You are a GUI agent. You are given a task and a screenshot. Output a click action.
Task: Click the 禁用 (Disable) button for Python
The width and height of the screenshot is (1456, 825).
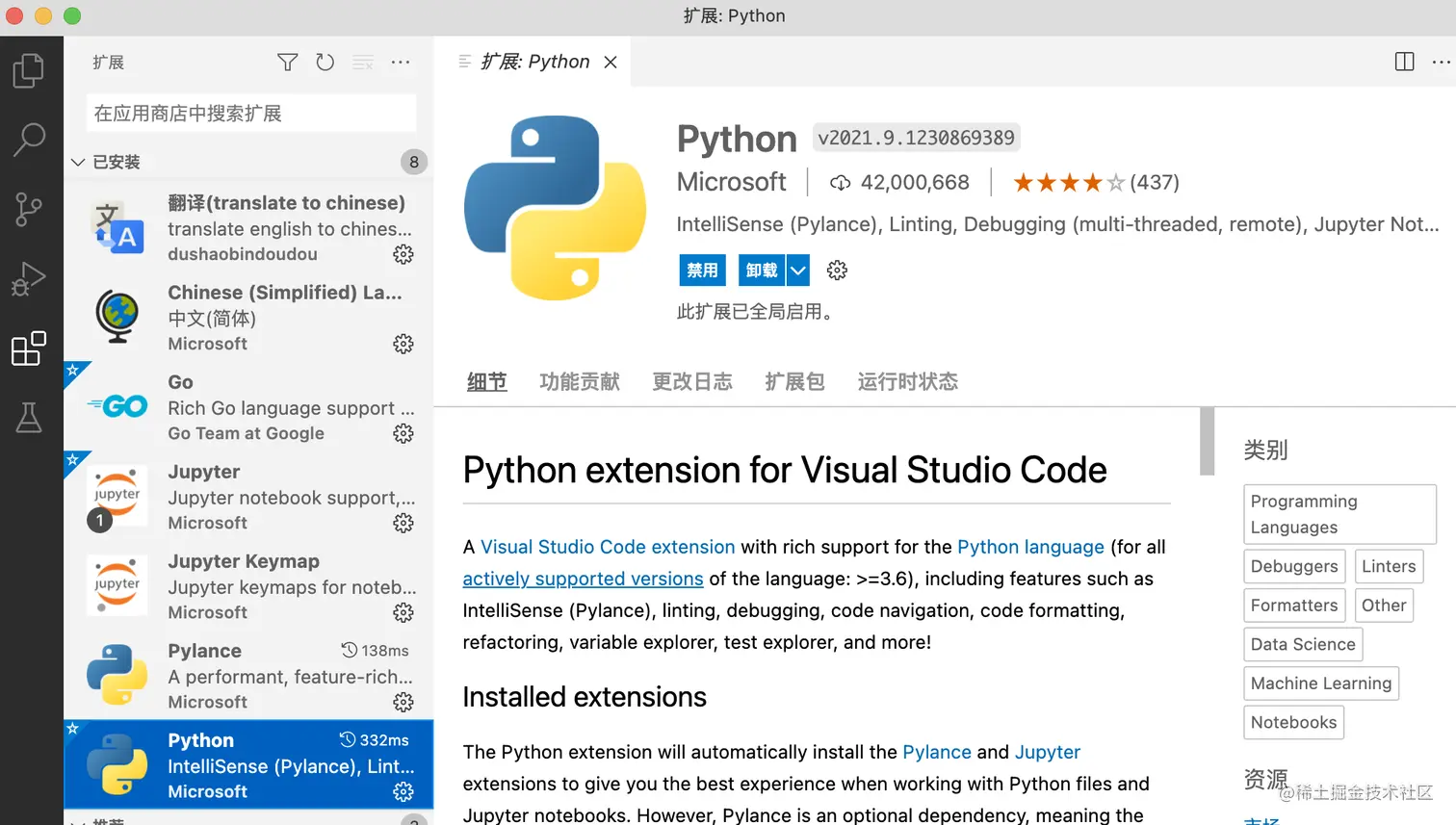702,271
